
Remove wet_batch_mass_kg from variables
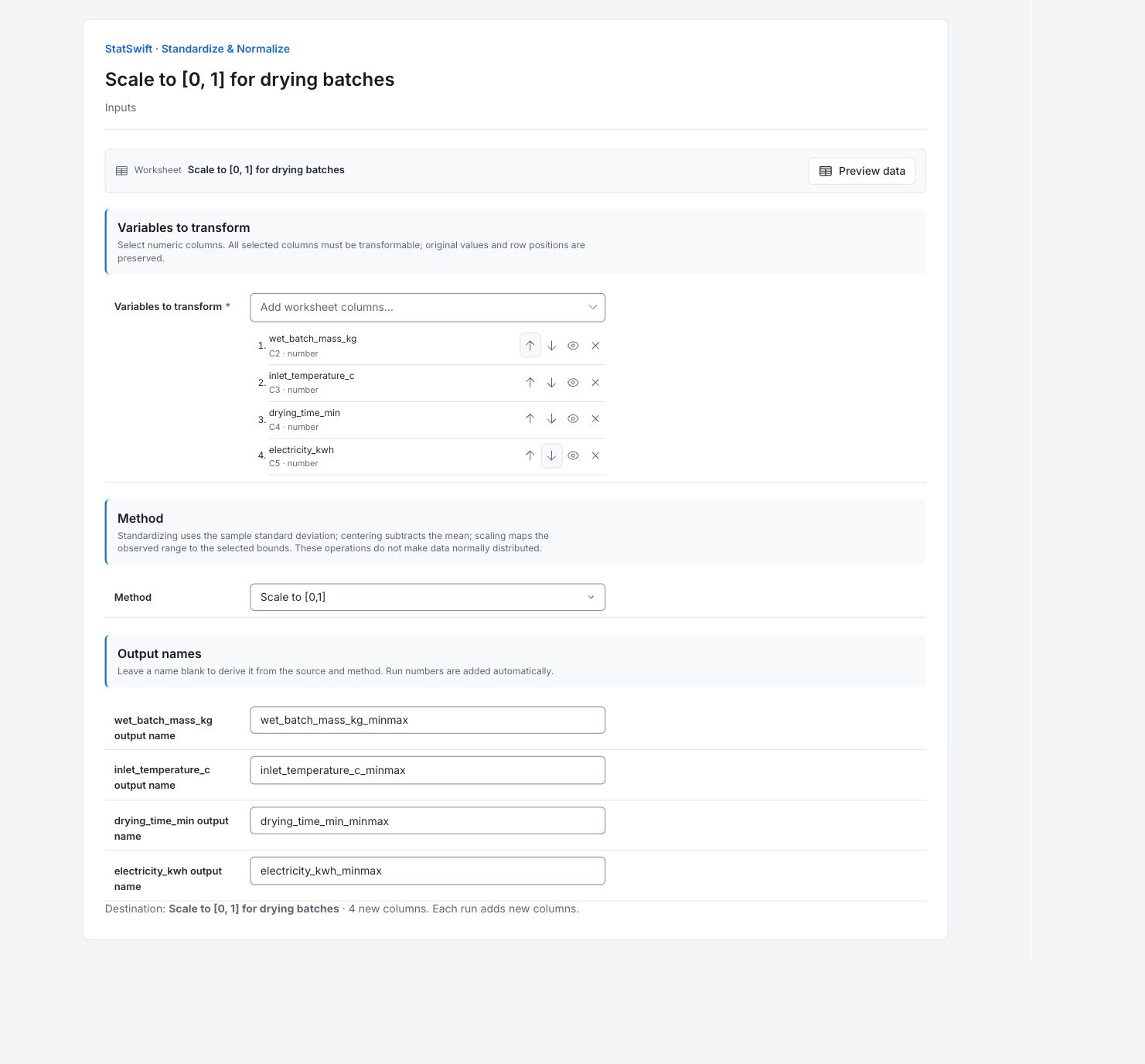tap(595, 346)
